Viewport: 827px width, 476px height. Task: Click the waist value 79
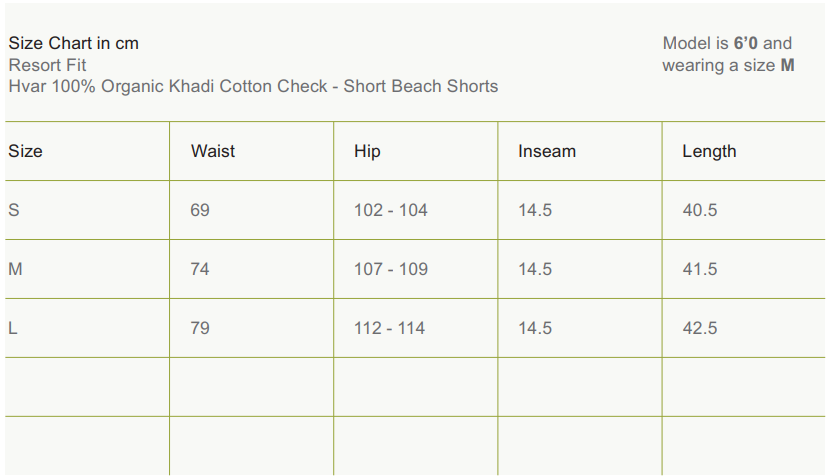pos(200,328)
